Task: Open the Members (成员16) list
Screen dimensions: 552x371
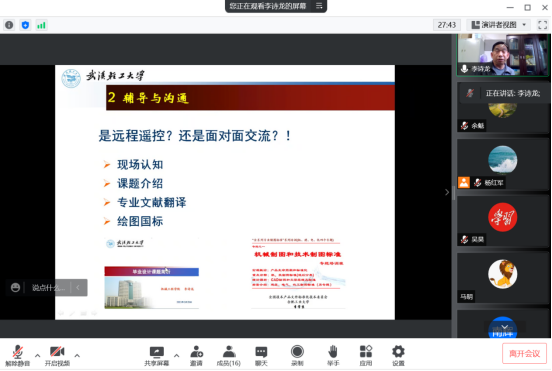Action: click(229, 356)
